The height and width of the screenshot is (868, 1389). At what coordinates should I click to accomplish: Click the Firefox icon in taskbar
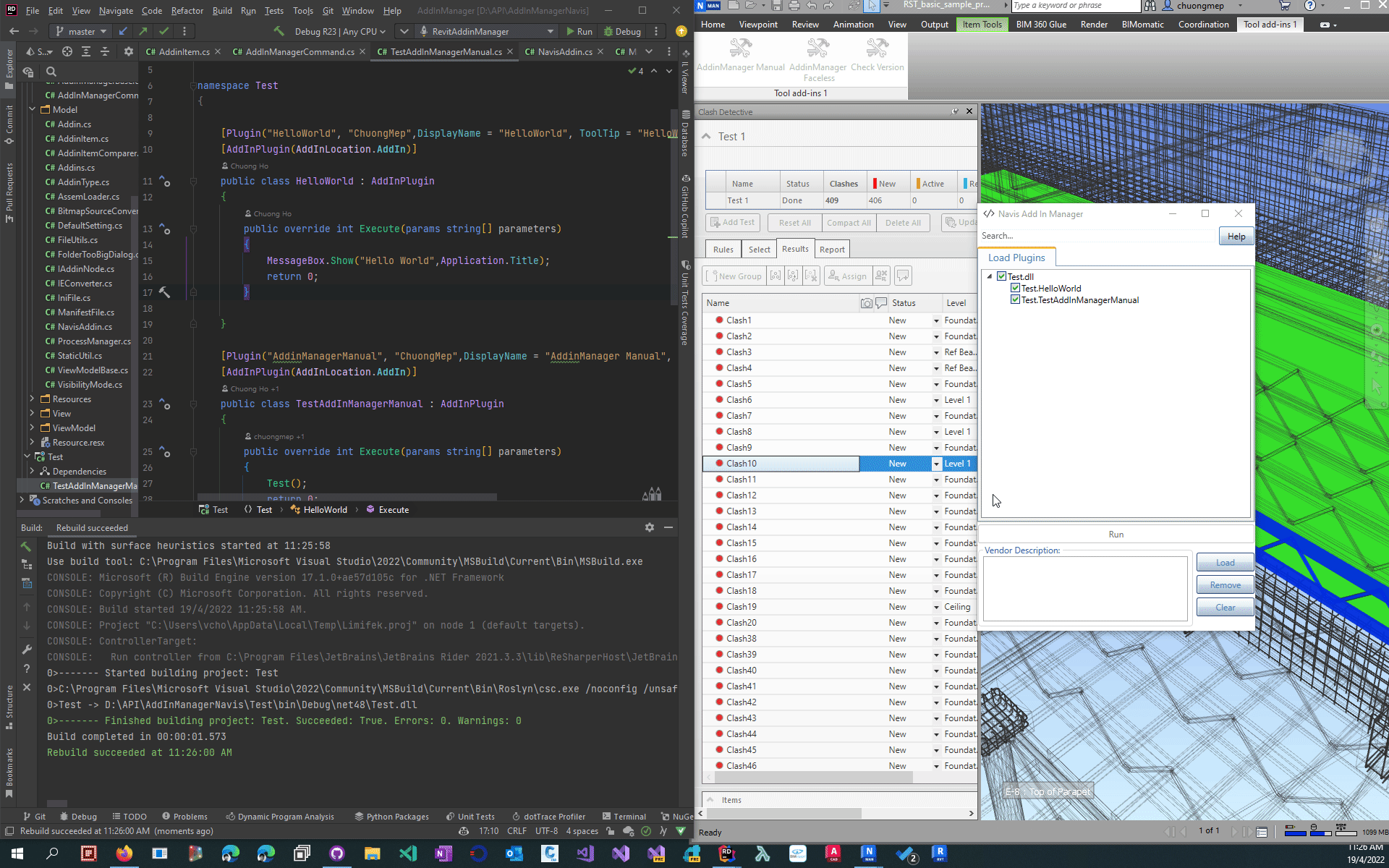[124, 854]
